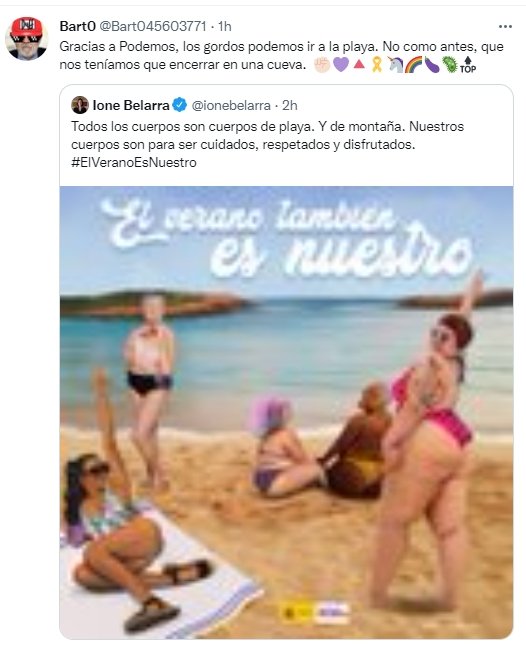526x645 pixels.
Task: Click the yellow ribbon emoji
Action: pos(377,65)
